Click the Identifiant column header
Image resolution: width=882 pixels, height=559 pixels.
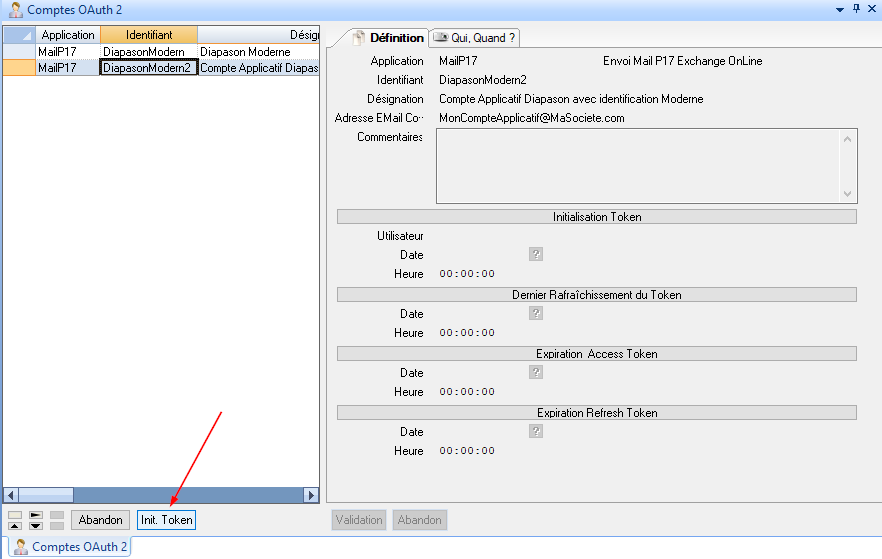(148, 35)
